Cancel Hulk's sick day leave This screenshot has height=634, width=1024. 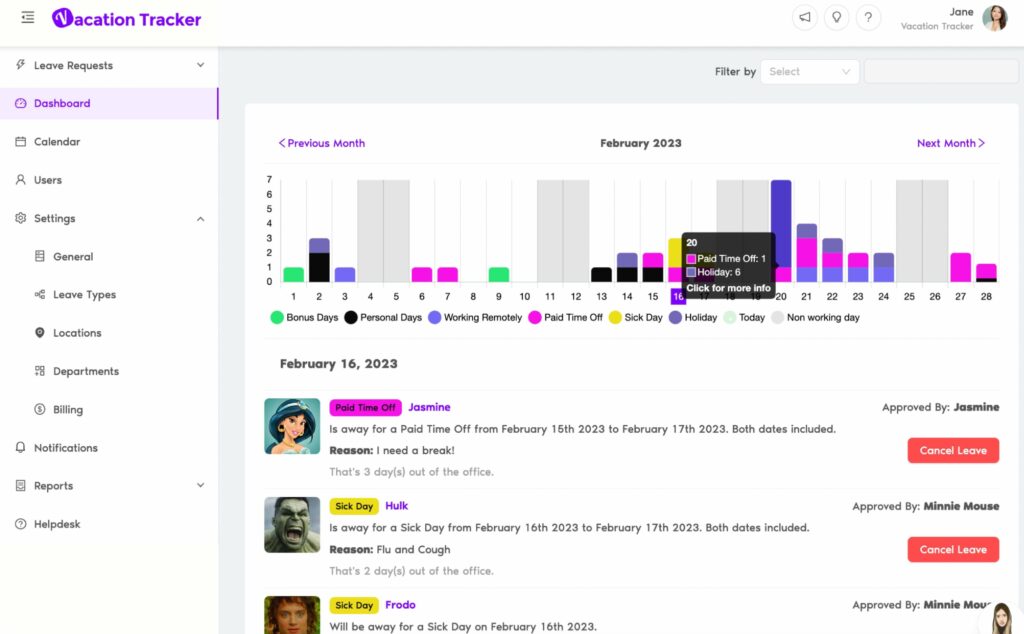click(952, 549)
